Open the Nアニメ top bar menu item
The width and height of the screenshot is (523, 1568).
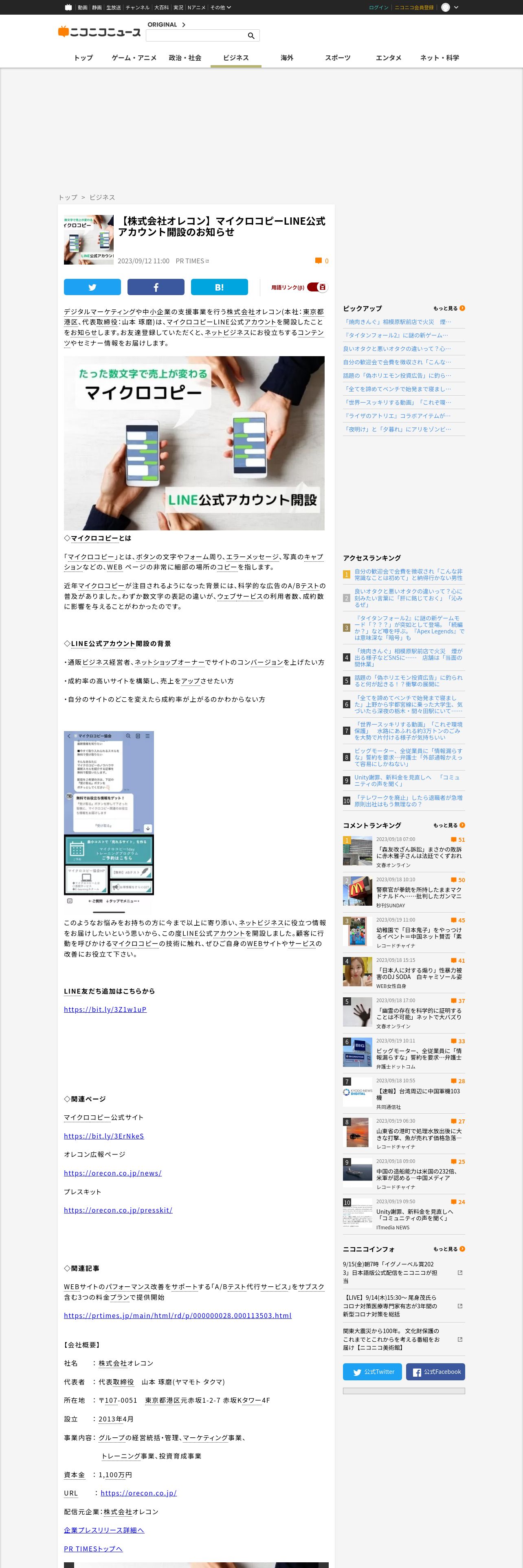tap(197, 7)
